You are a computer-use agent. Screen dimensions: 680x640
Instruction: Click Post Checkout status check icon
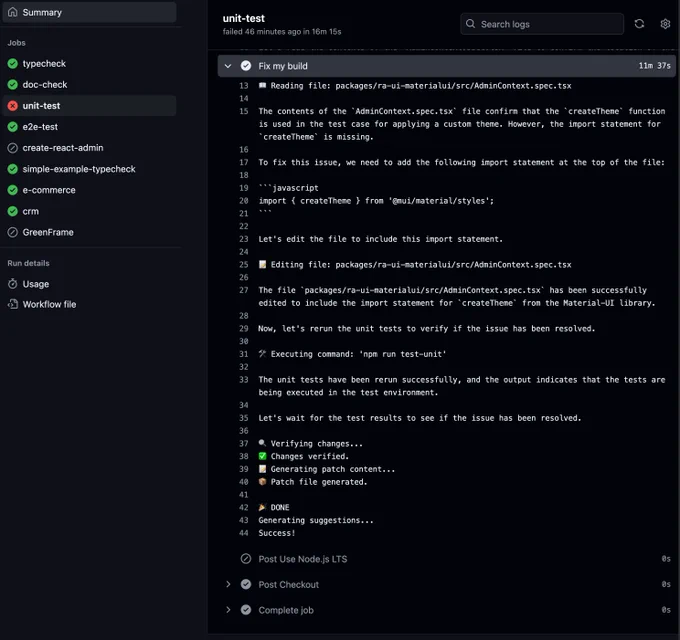coord(246,584)
